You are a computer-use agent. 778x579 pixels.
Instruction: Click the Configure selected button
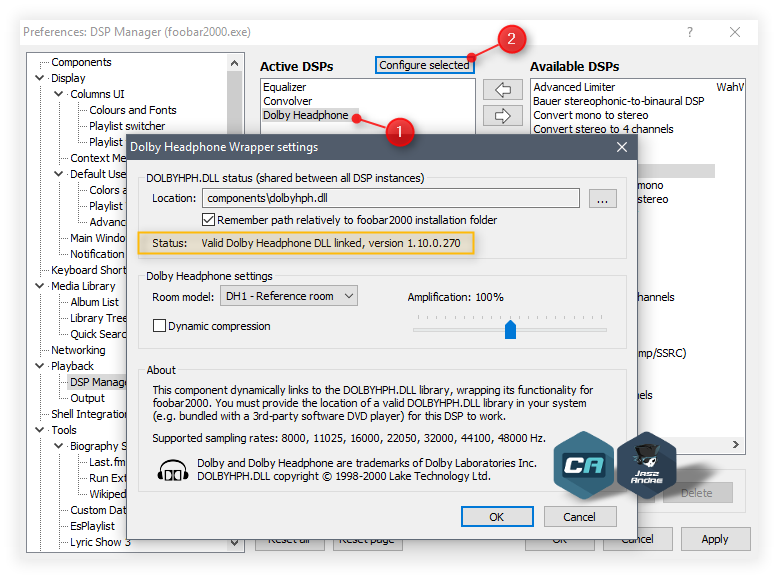coord(425,65)
